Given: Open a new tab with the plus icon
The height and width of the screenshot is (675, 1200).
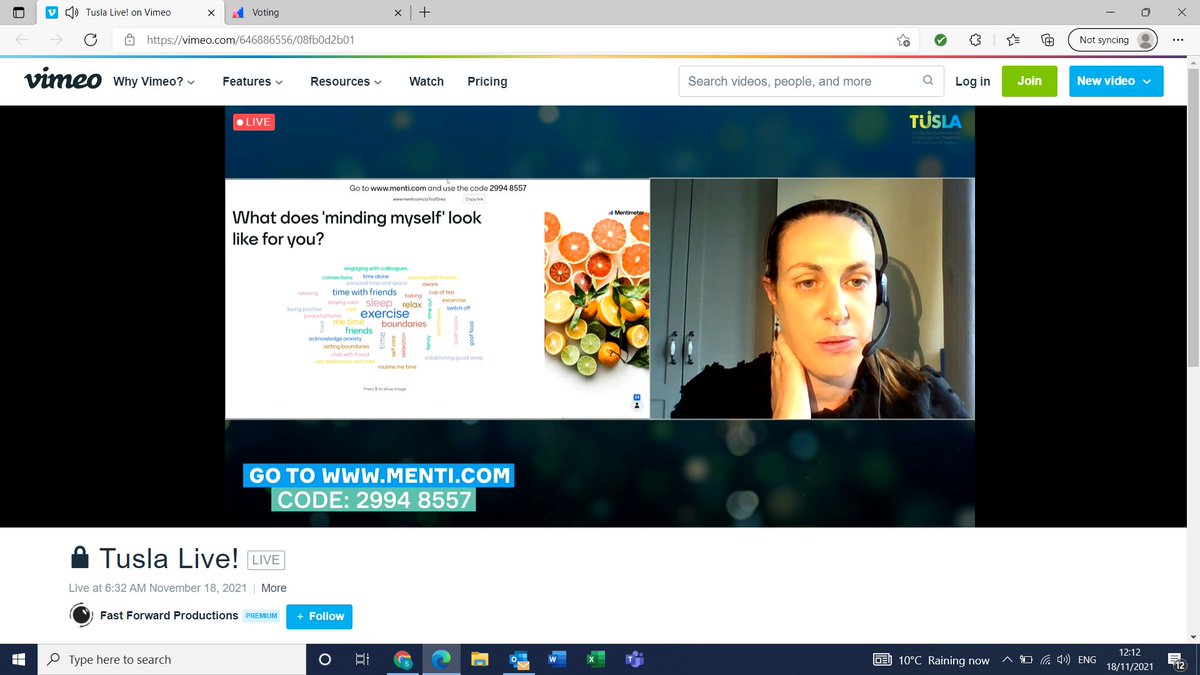Looking at the screenshot, I should tap(425, 13).
